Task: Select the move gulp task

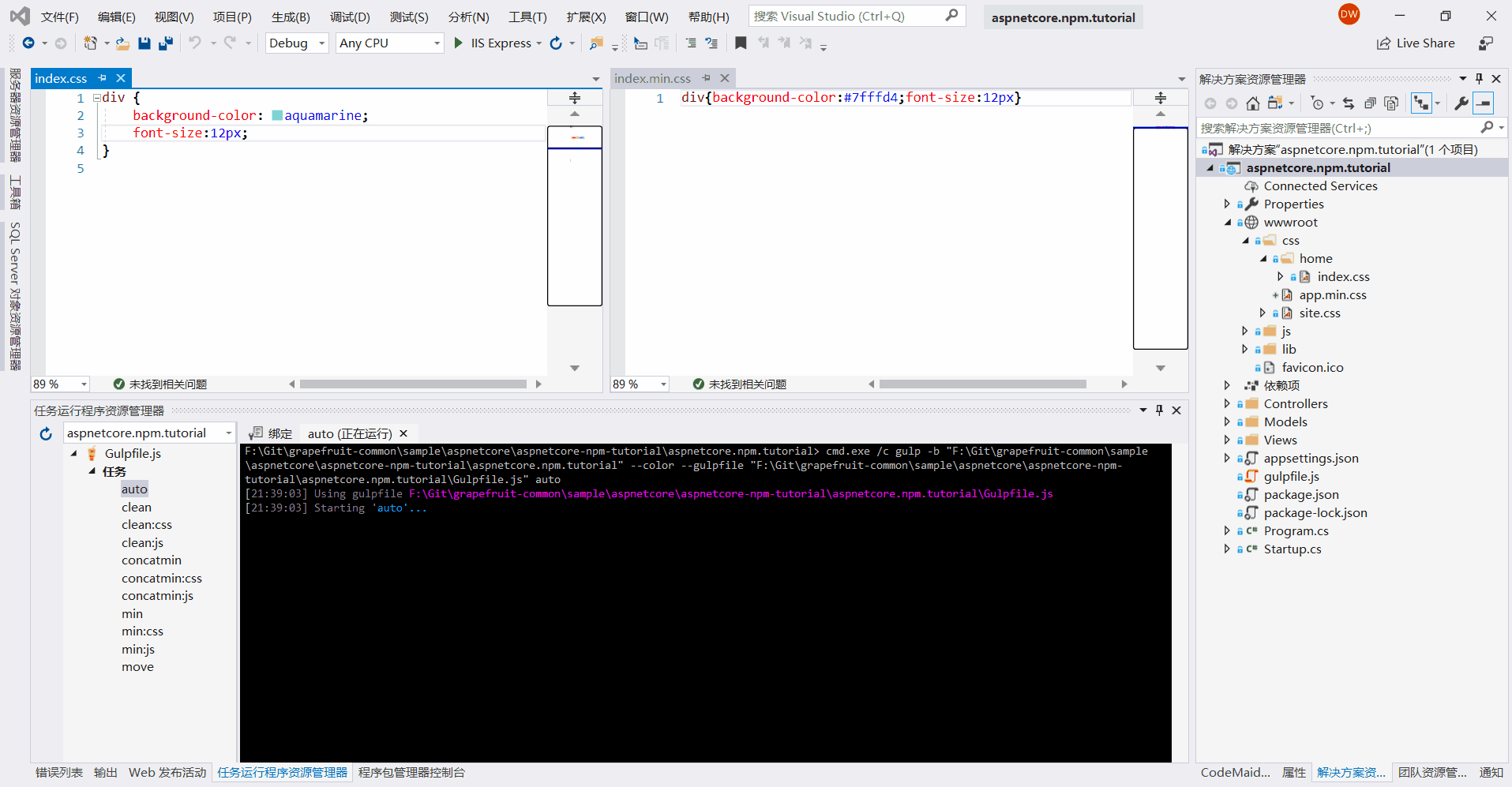Action: 137,667
